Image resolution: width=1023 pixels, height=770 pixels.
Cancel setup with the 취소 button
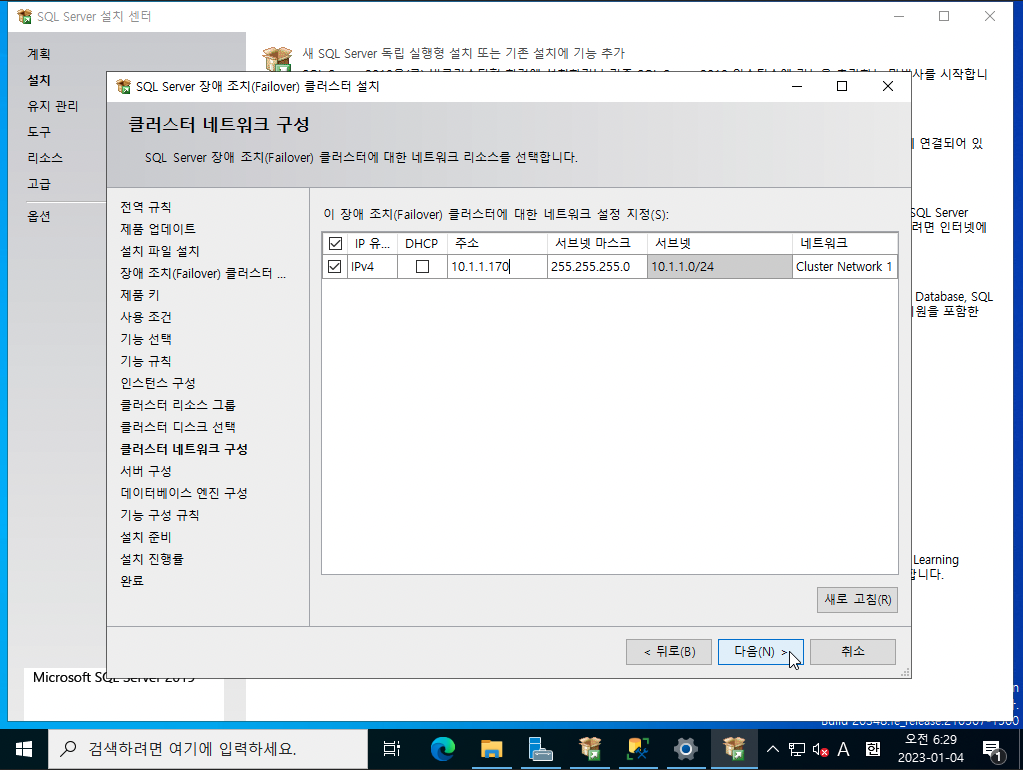click(x=853, y=651)
